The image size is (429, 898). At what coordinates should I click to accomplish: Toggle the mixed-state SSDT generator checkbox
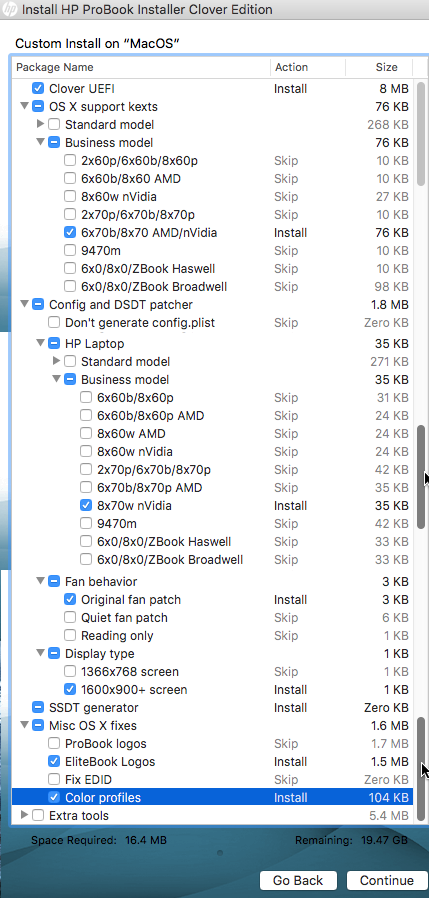(x=38, y=708)
